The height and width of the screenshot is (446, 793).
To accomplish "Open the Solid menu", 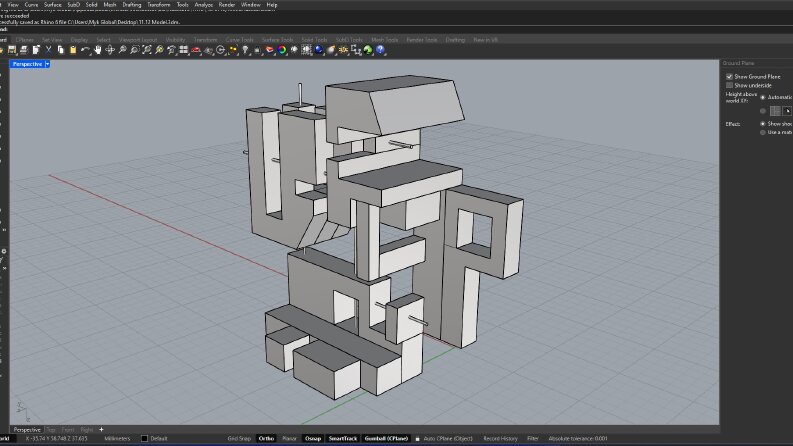I will point(92,5).
